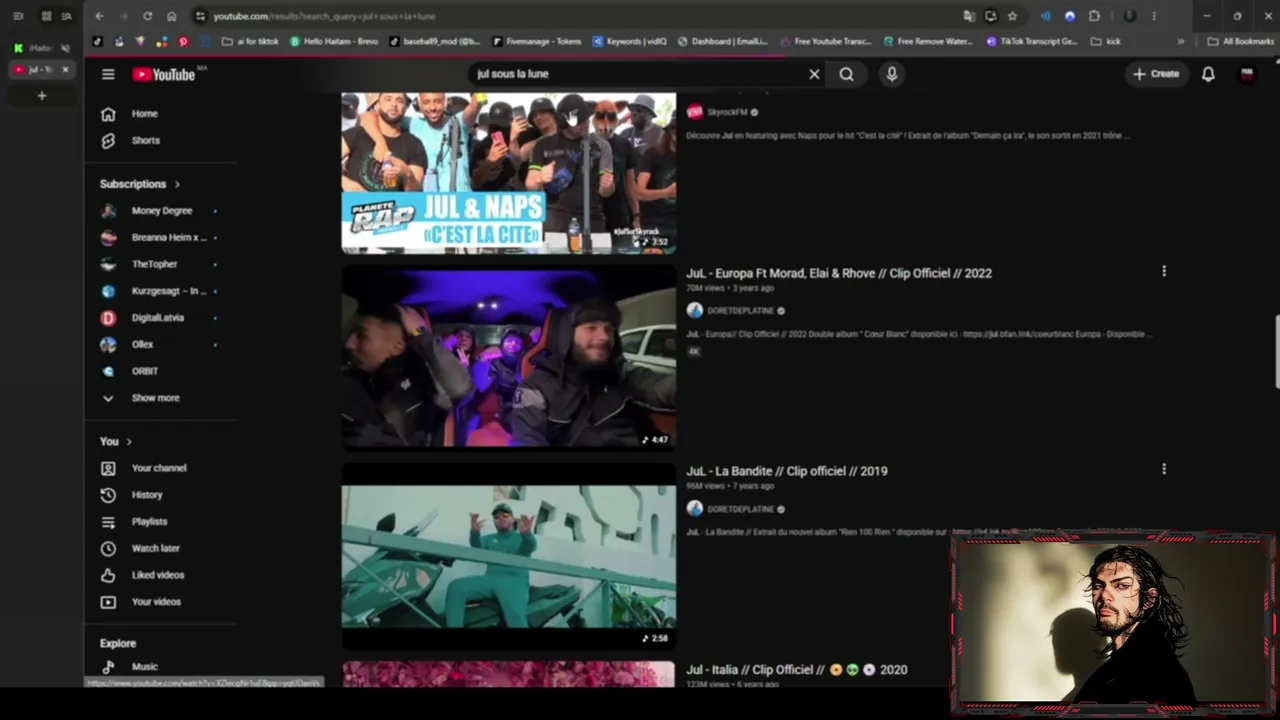Viewport: 1280px width, 720px height.
Task: Show hidden bookmarks overflow chevron
Action: click(1181, 42)
